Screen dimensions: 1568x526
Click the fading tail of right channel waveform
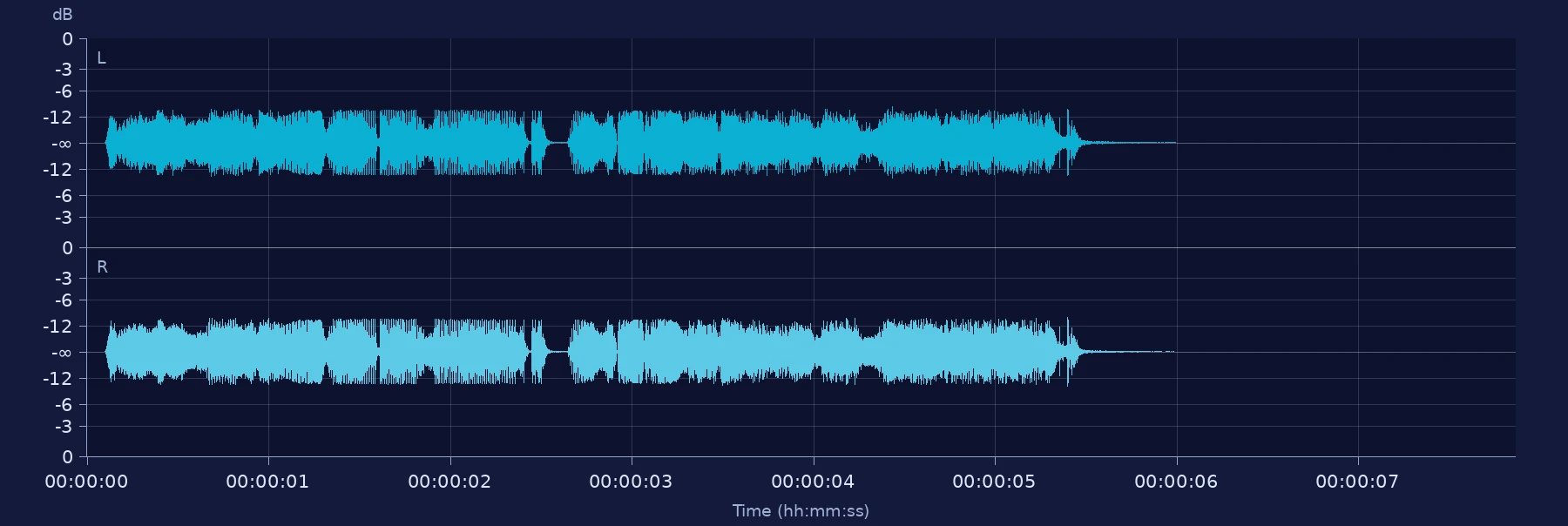click(1128, 352)
